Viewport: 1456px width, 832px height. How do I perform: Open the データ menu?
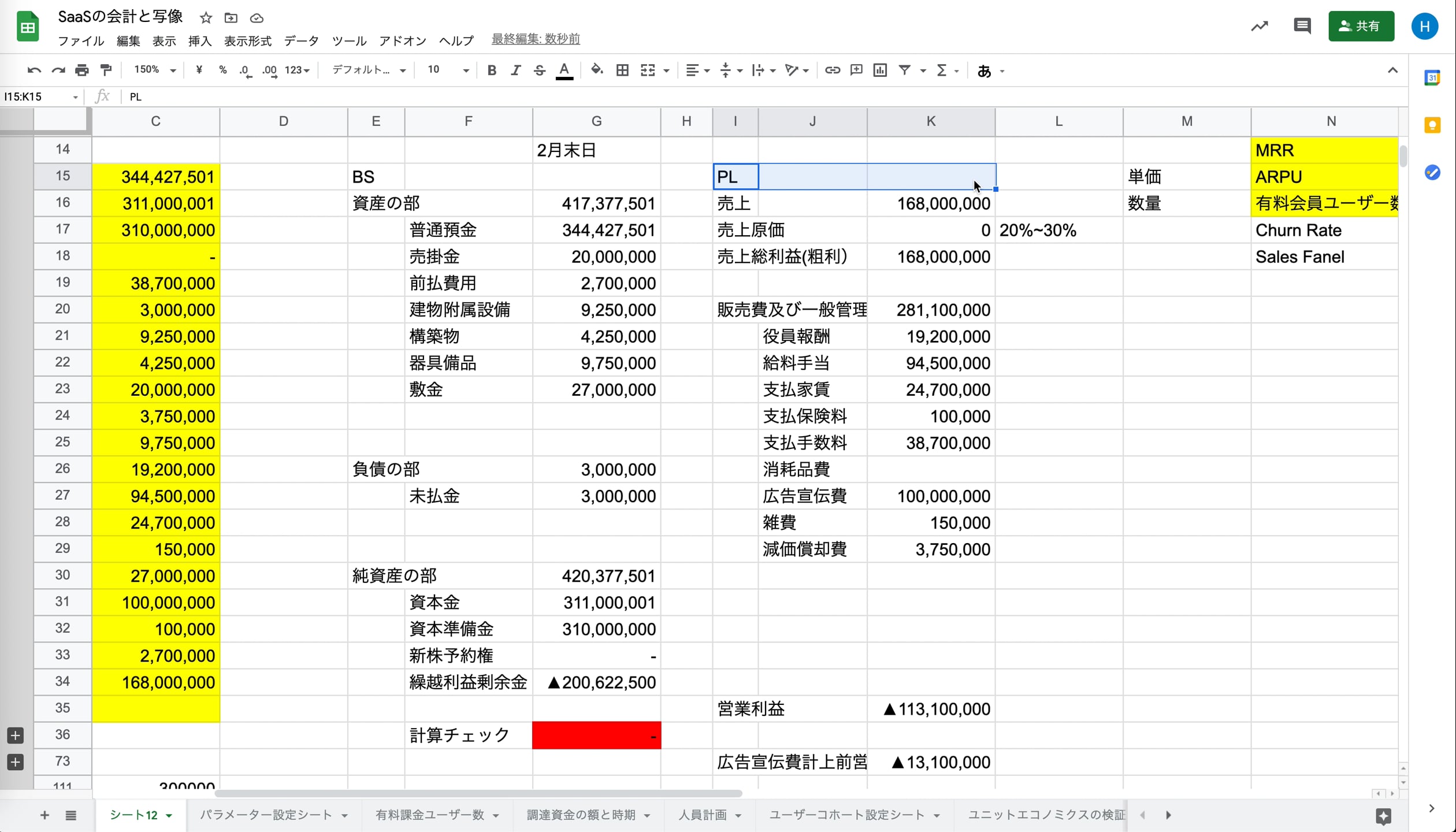click(300, 40)
